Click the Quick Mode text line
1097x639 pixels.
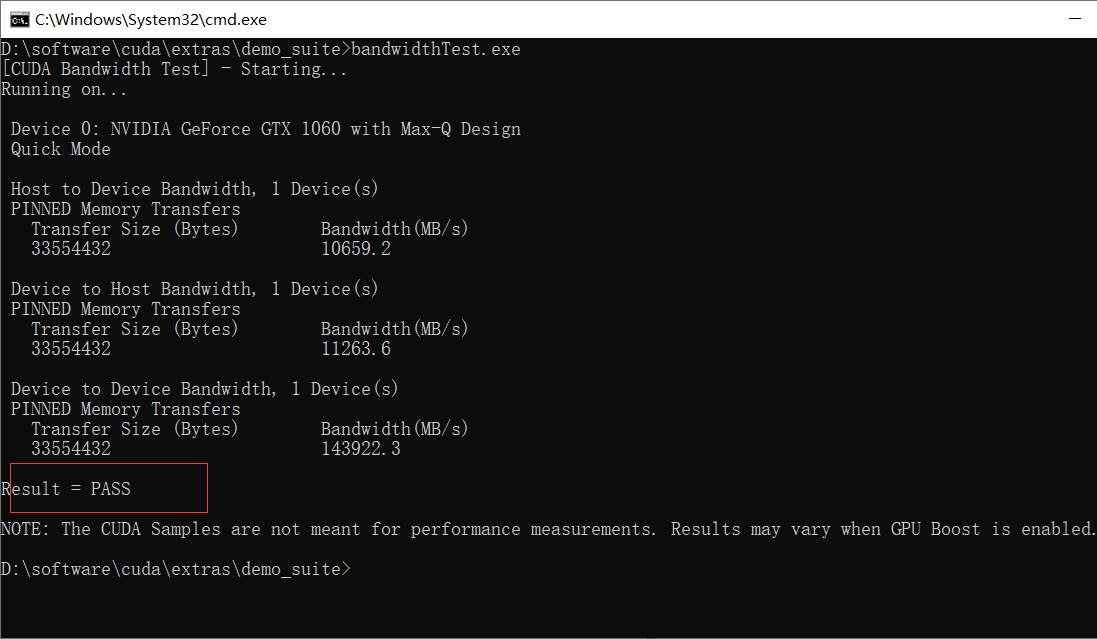click(x=60, y=148)
